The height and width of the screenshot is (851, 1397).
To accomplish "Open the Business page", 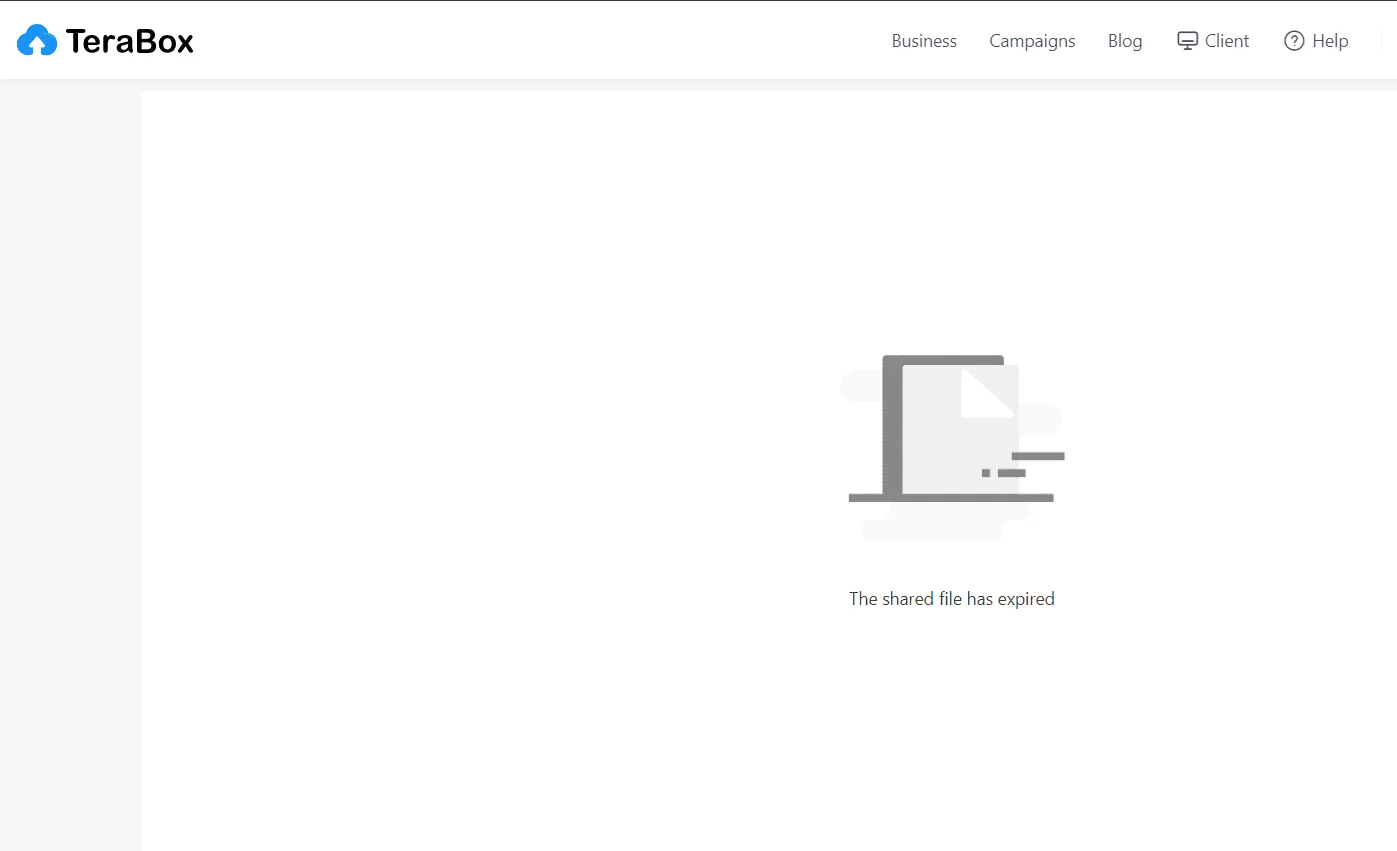I will pyautogui.click(x=924, y=41).
